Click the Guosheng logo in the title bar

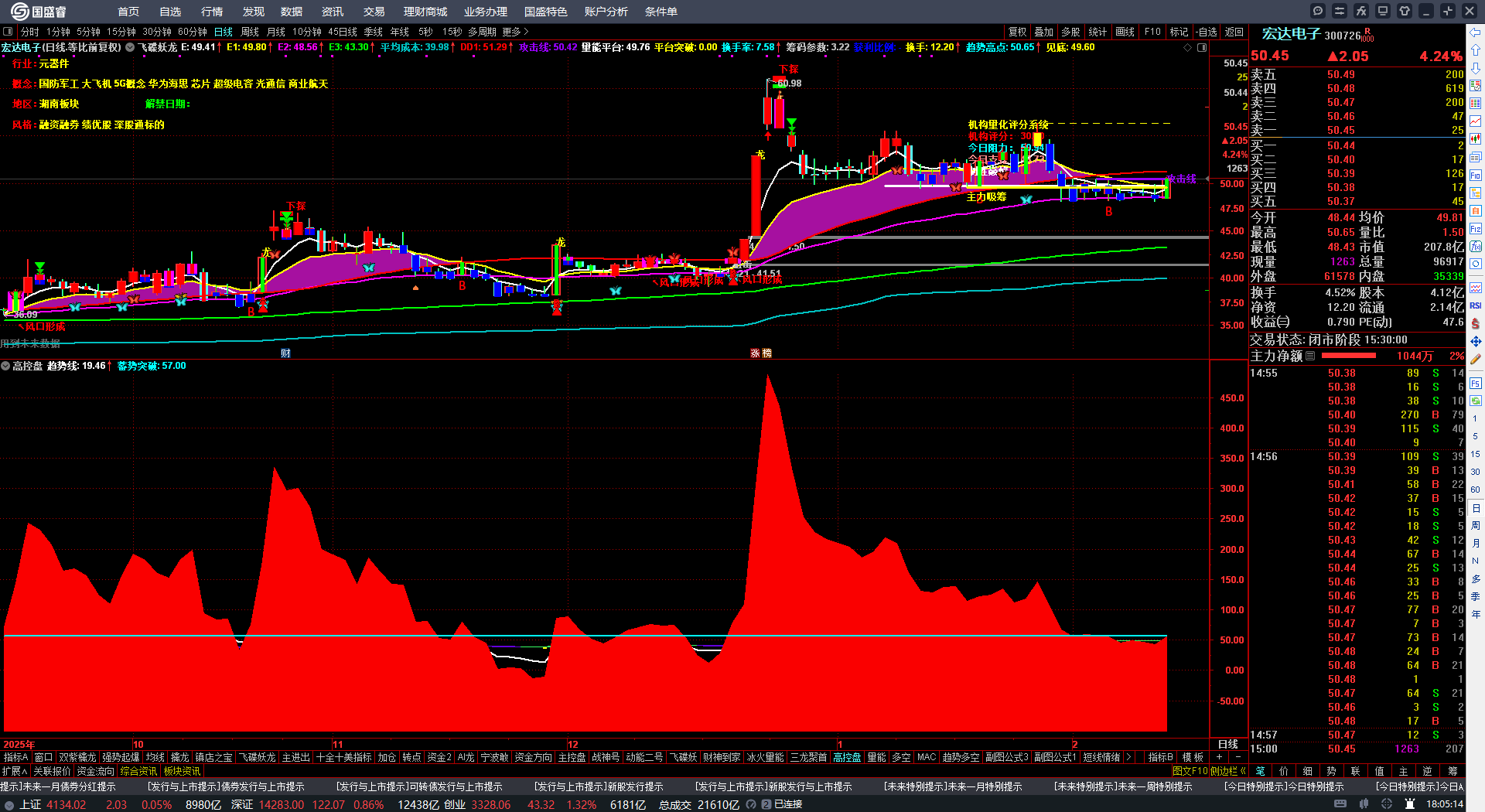coord(37,11)
